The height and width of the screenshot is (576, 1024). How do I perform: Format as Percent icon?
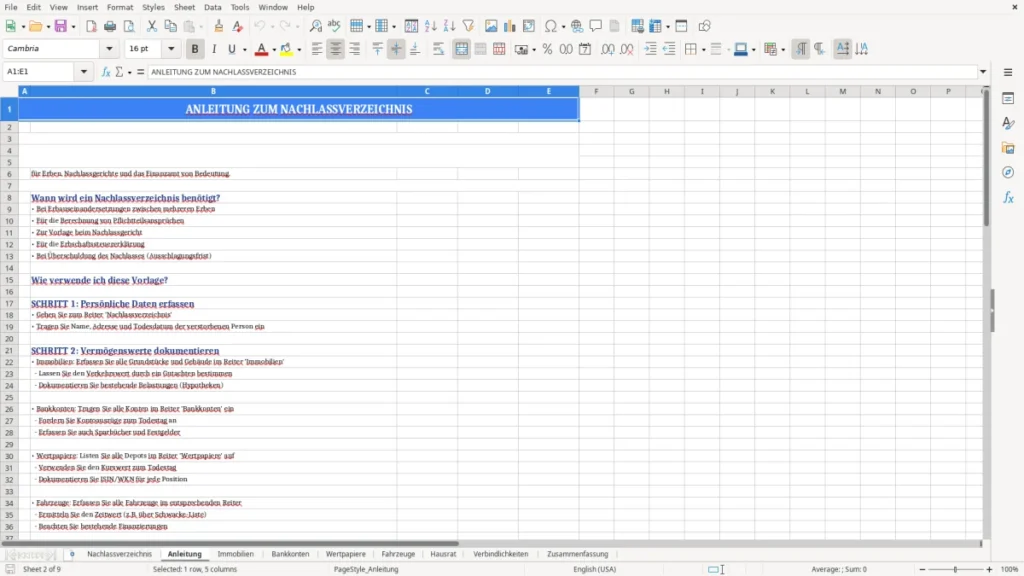(x=547, y=49)
